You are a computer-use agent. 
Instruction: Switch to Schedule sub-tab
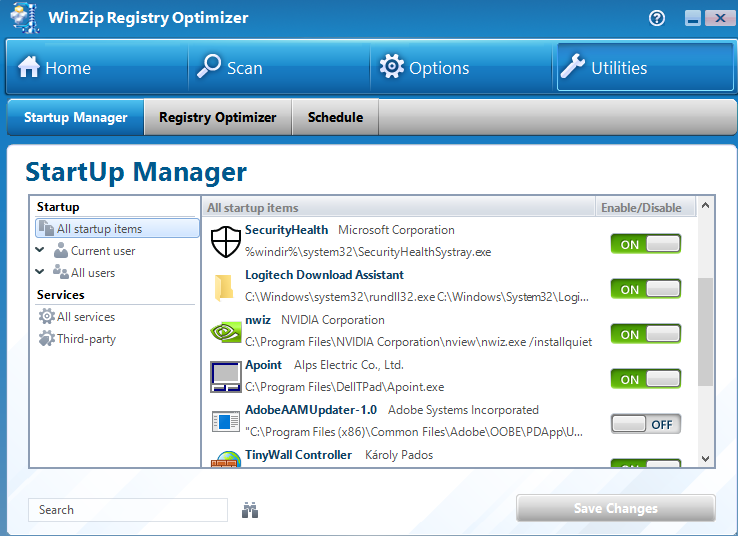[335, 117]
